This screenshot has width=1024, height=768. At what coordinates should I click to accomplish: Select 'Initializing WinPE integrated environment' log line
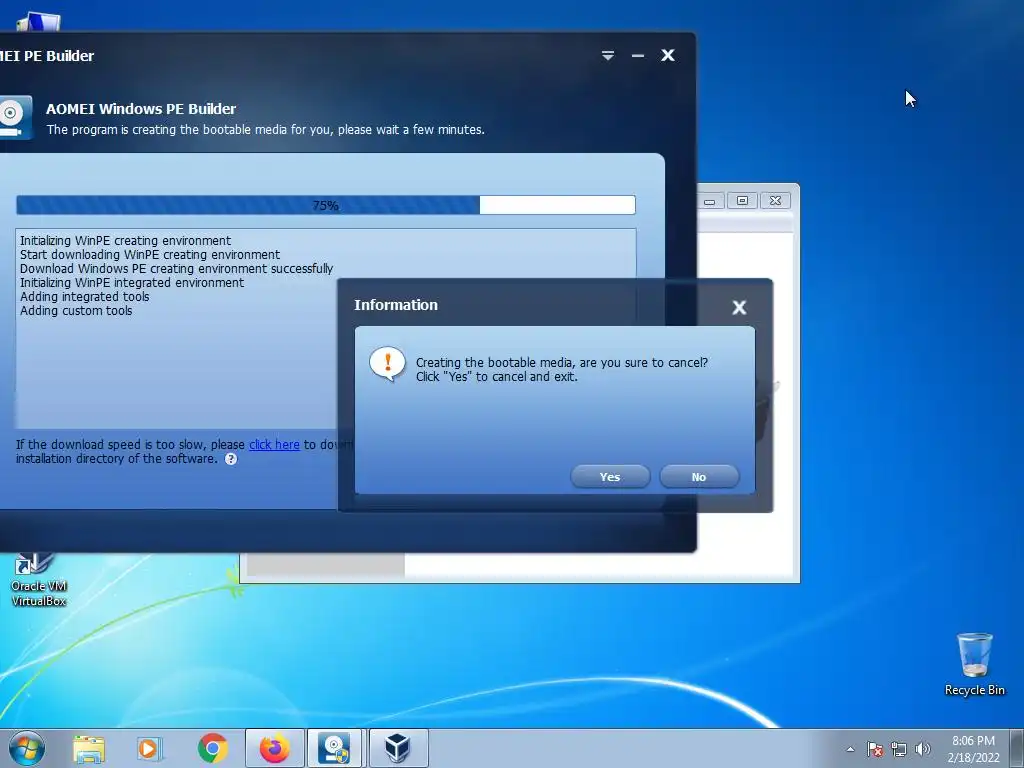coord(131,283)
